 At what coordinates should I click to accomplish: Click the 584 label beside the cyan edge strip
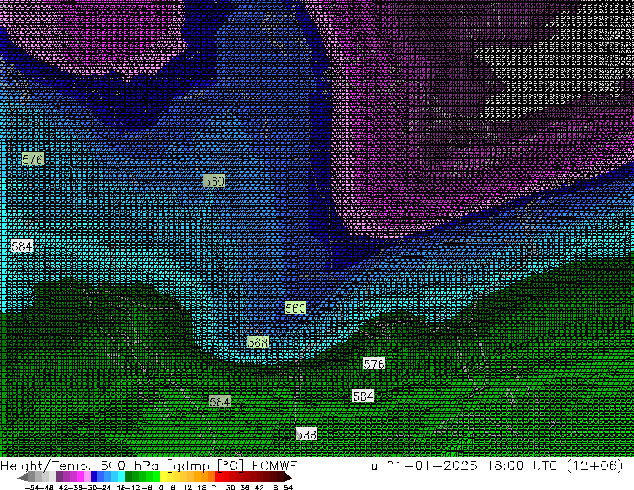21,246
